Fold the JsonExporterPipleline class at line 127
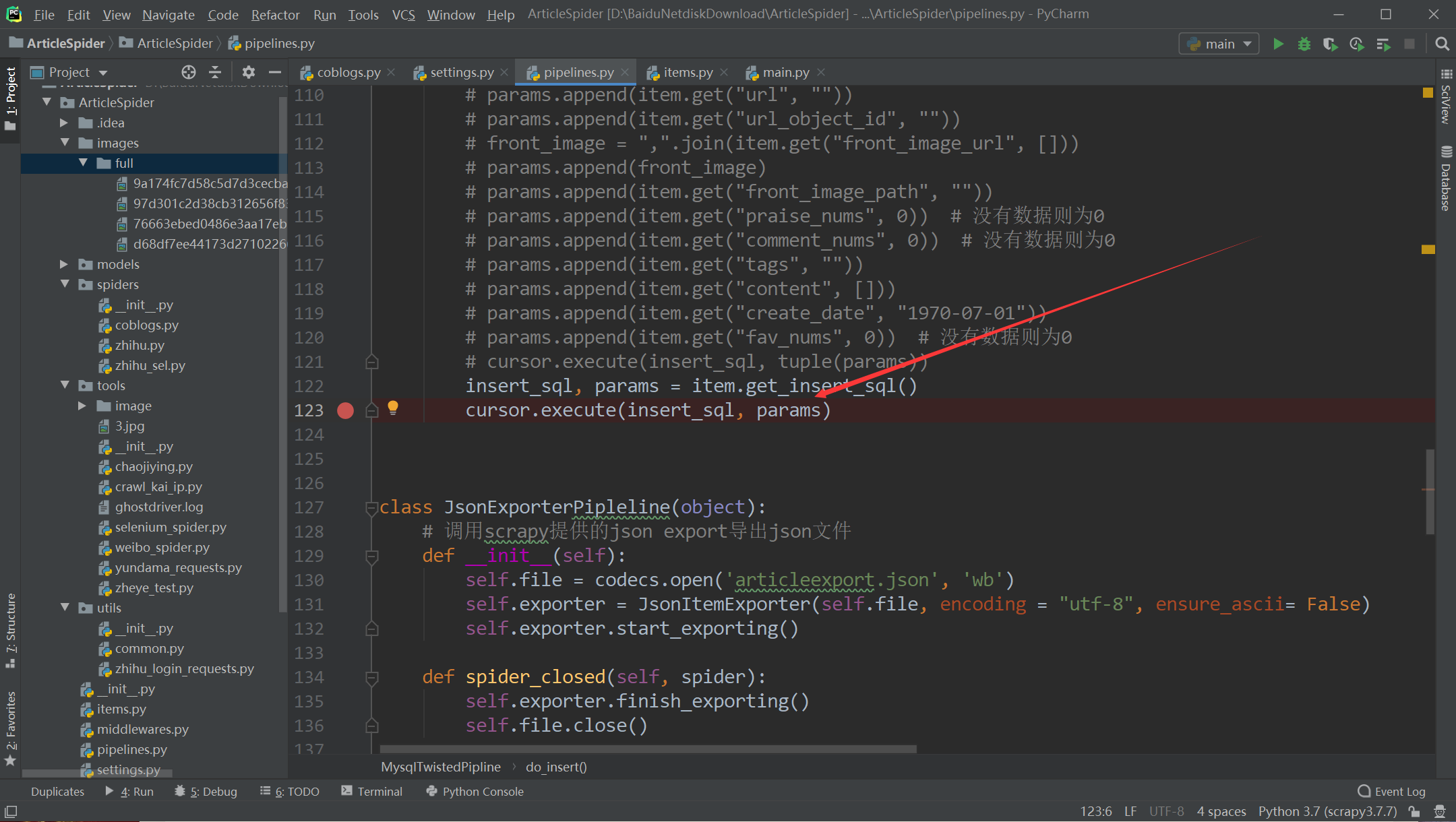1456x822 pixels. point(371,507)
